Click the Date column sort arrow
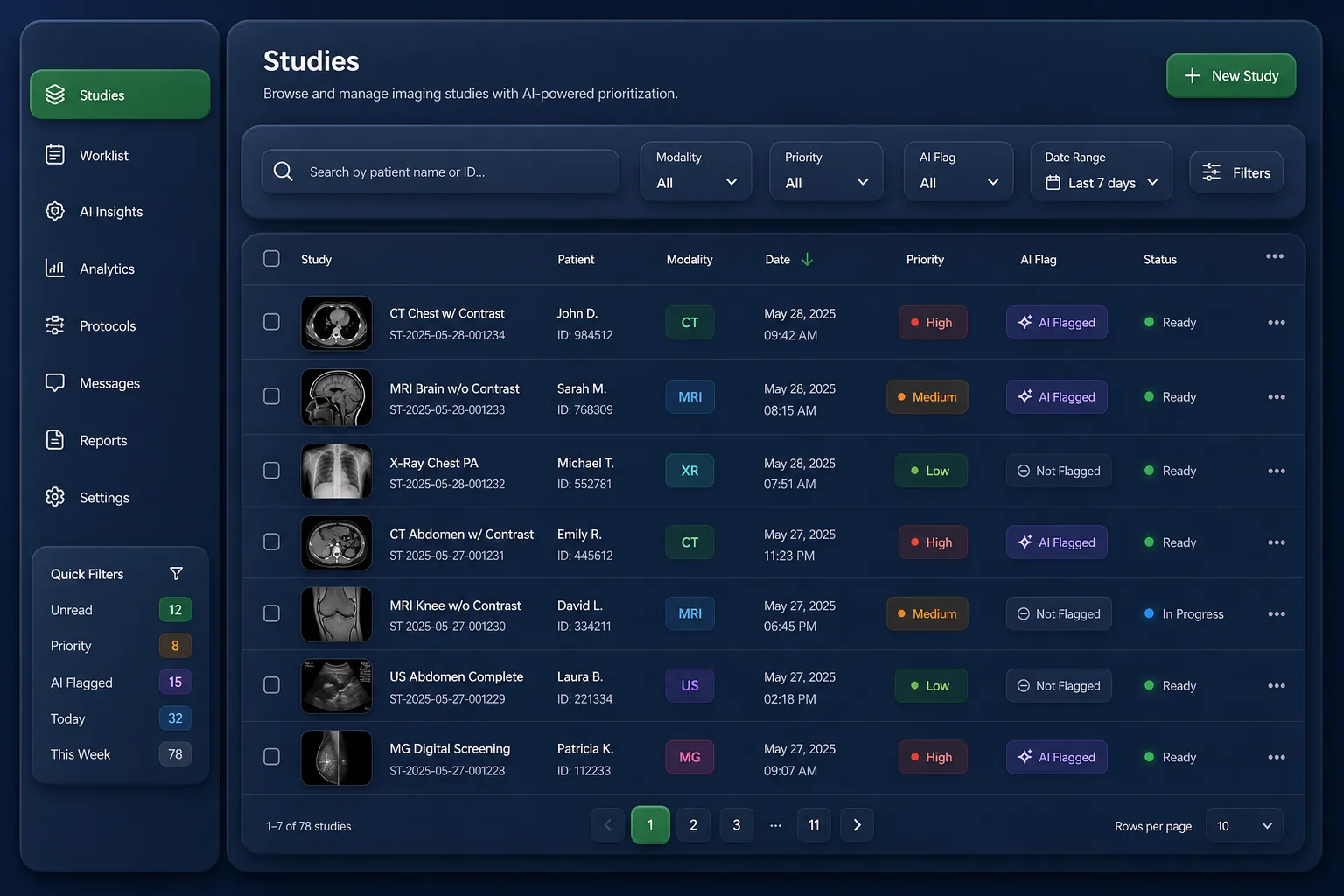This screenshot has height=896, width=1344. (807, 260)
